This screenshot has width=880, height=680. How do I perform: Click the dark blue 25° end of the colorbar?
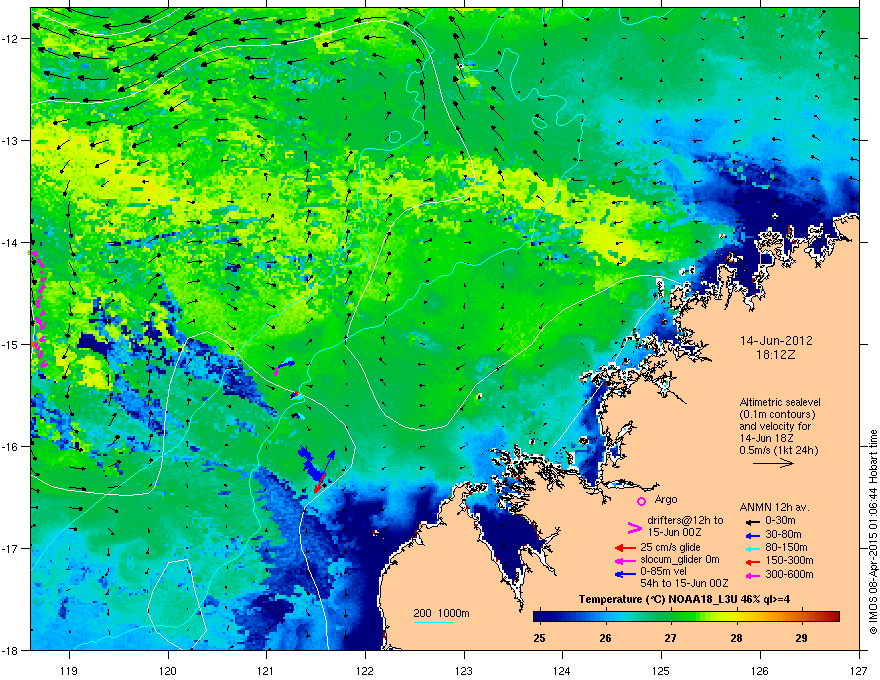tap(540, 617)
